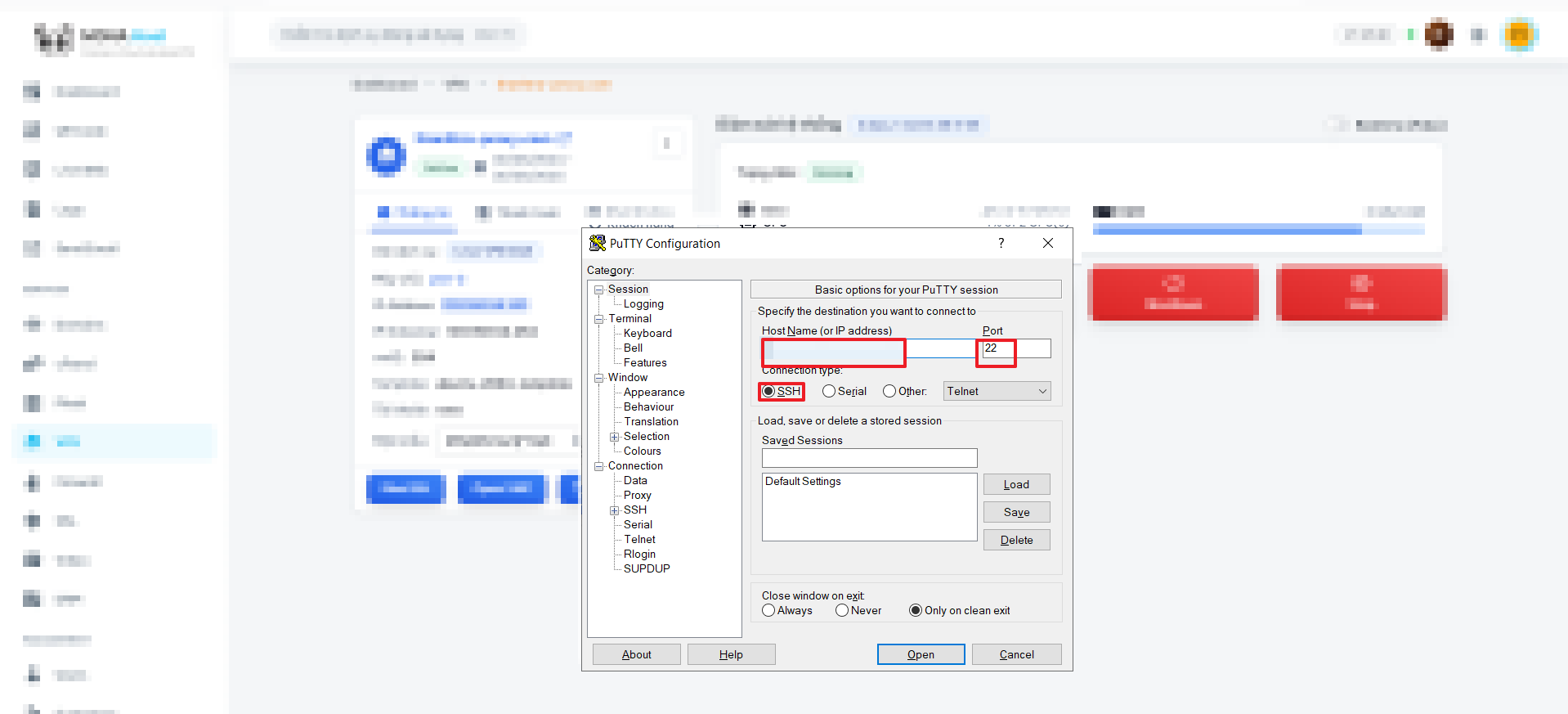Select the Logging category

coord(643,304)
